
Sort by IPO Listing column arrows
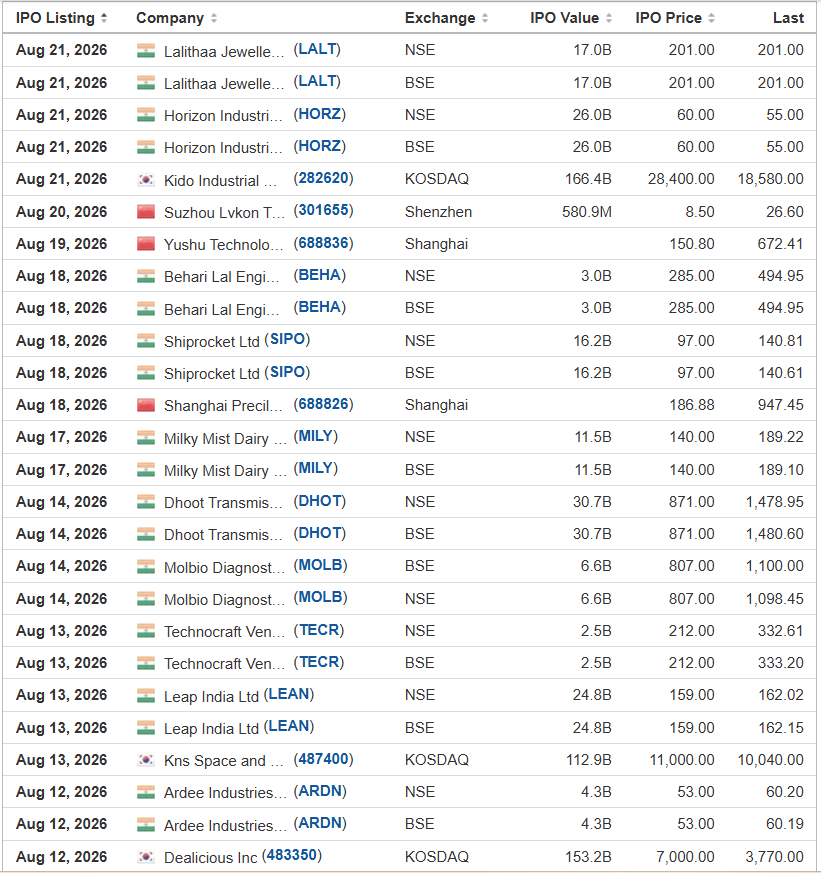(x=104, y=18)
